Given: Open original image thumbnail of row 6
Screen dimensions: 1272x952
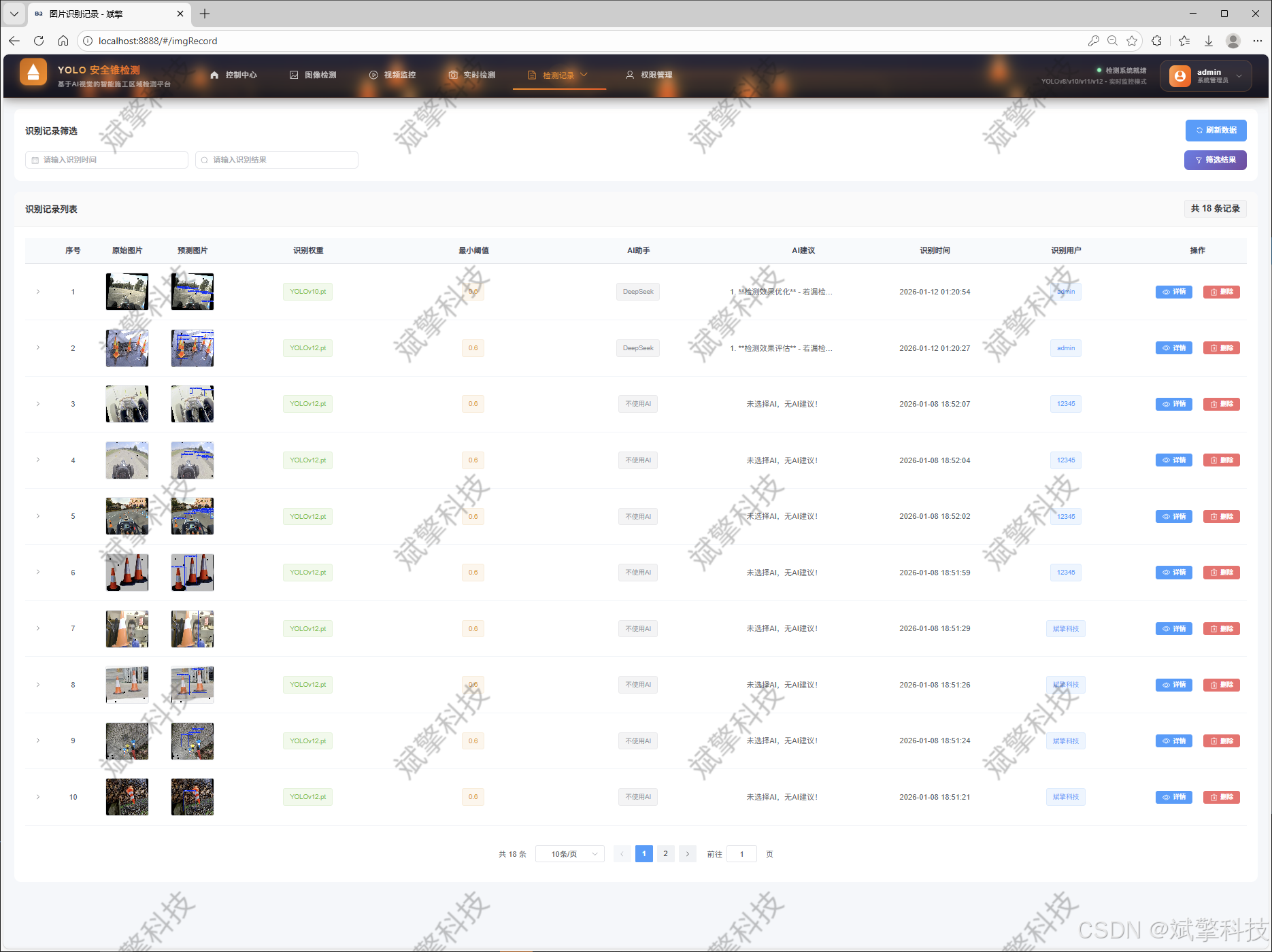Looking at the screenshot, I should tap(127, 573).
